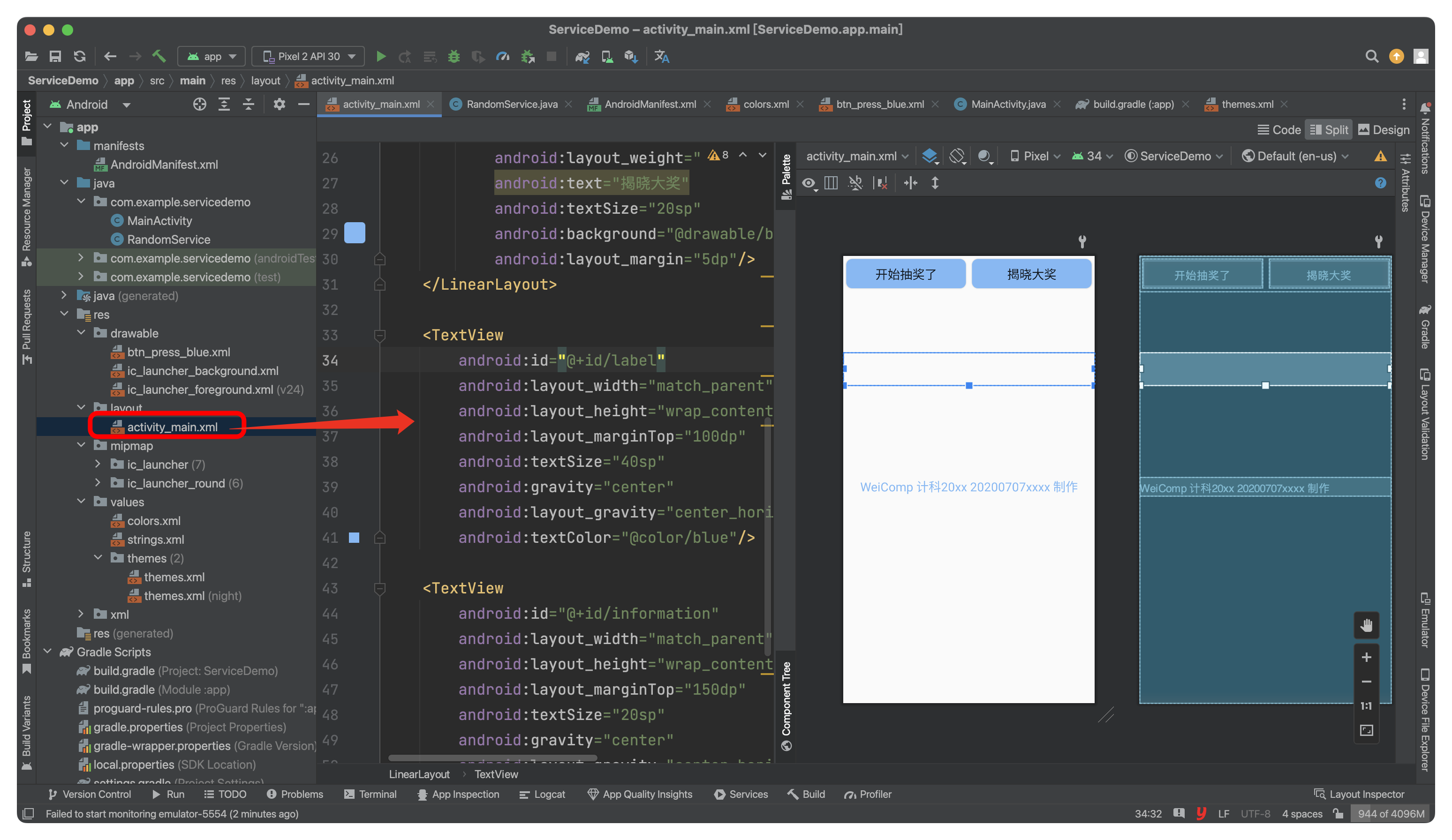Expand the xml folder in res
This screenshot has height=840, width=1452.
click(81, 614)
